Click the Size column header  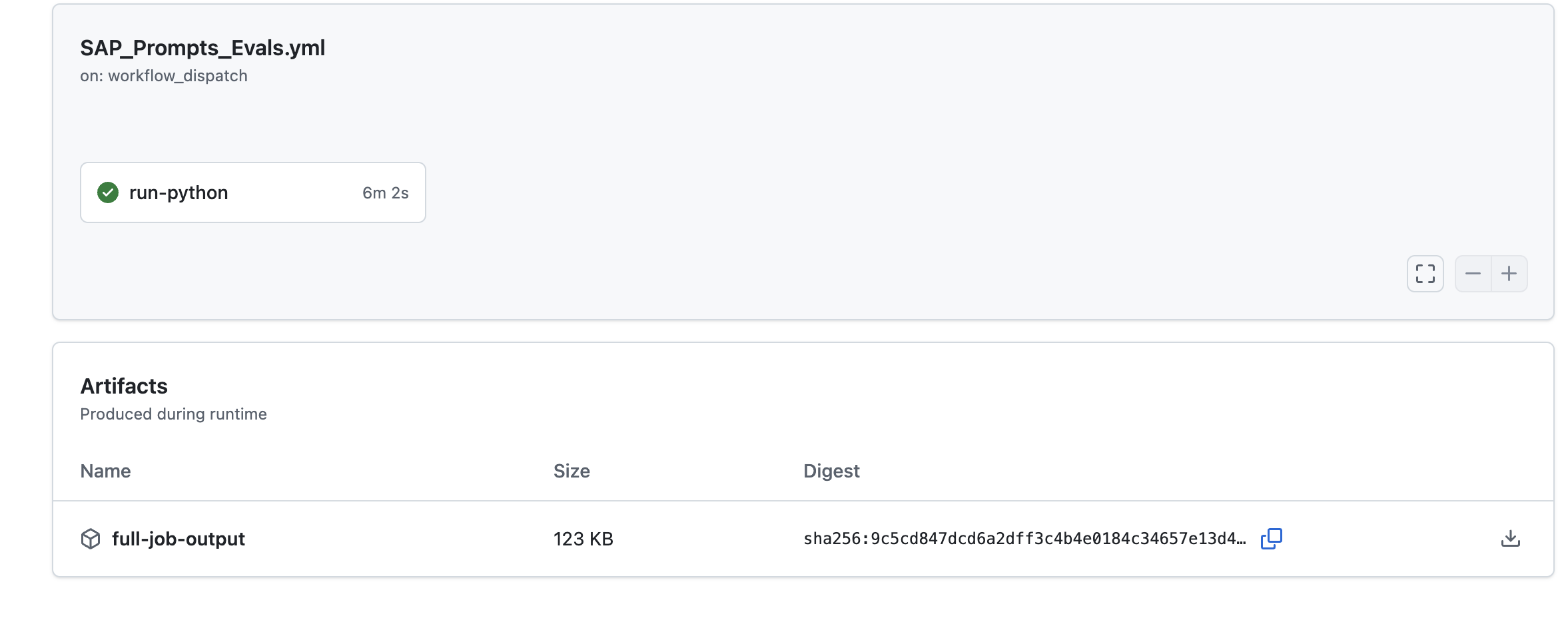tap(572, 471)
